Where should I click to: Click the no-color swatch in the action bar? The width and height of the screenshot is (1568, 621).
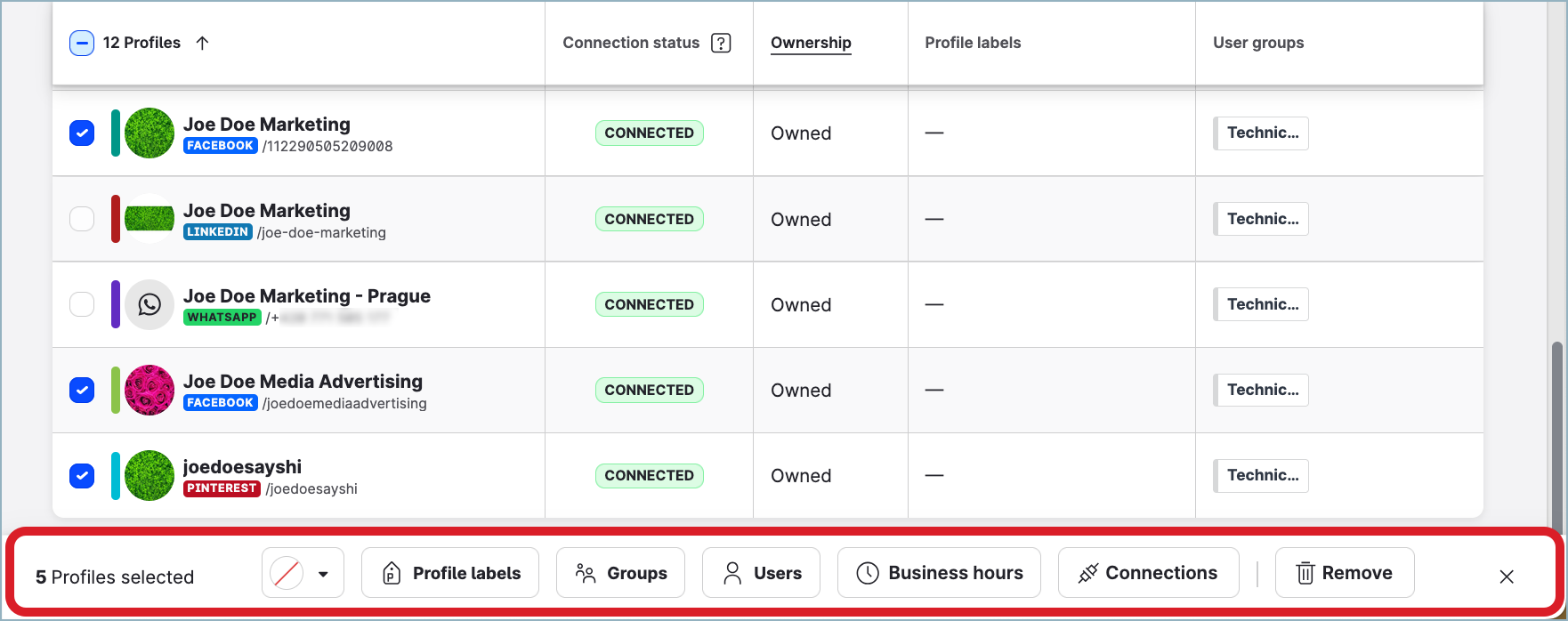tap(287, 573)
